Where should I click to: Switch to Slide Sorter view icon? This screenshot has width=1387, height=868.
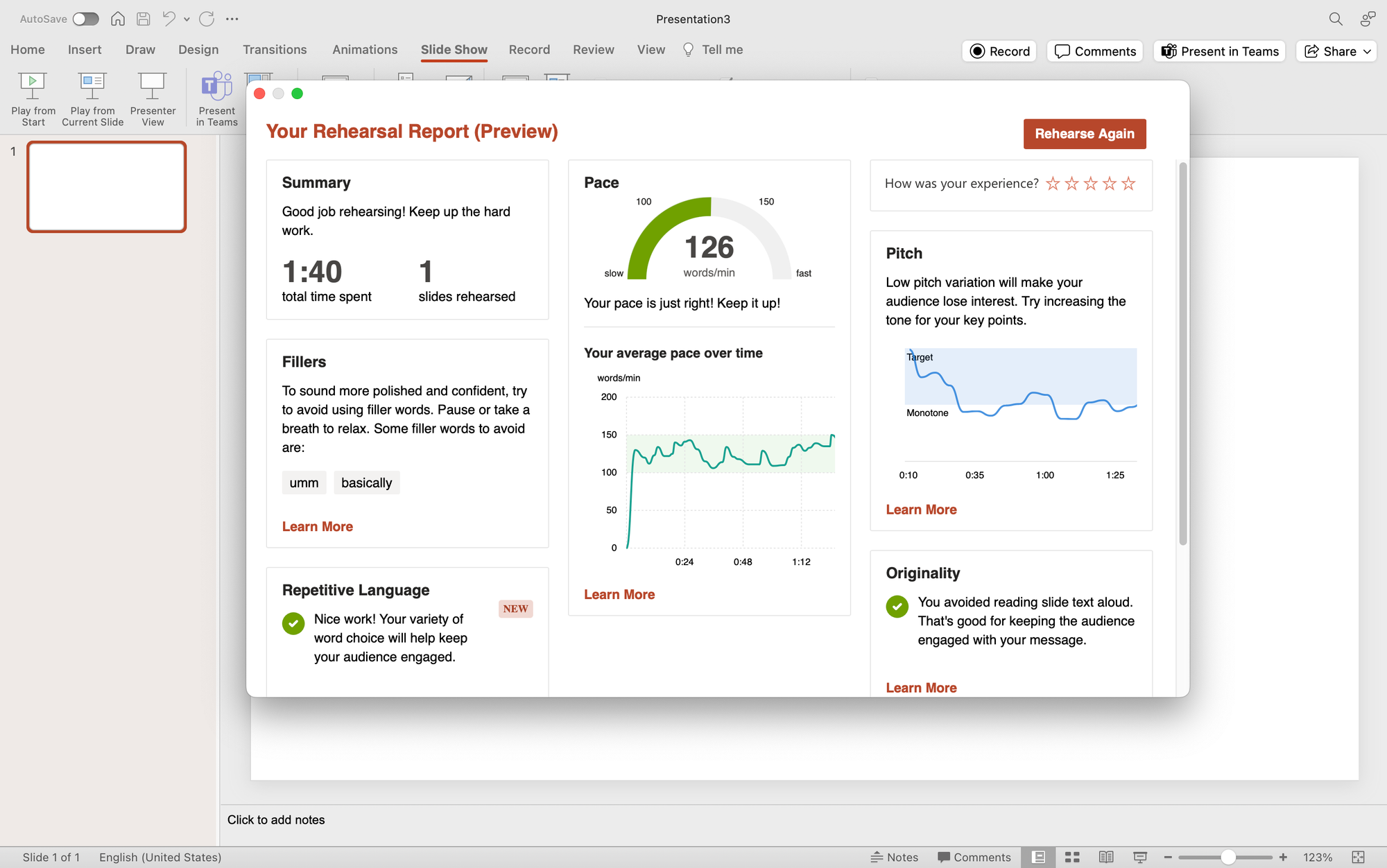pyautogui.click(x=1072, y=857)
